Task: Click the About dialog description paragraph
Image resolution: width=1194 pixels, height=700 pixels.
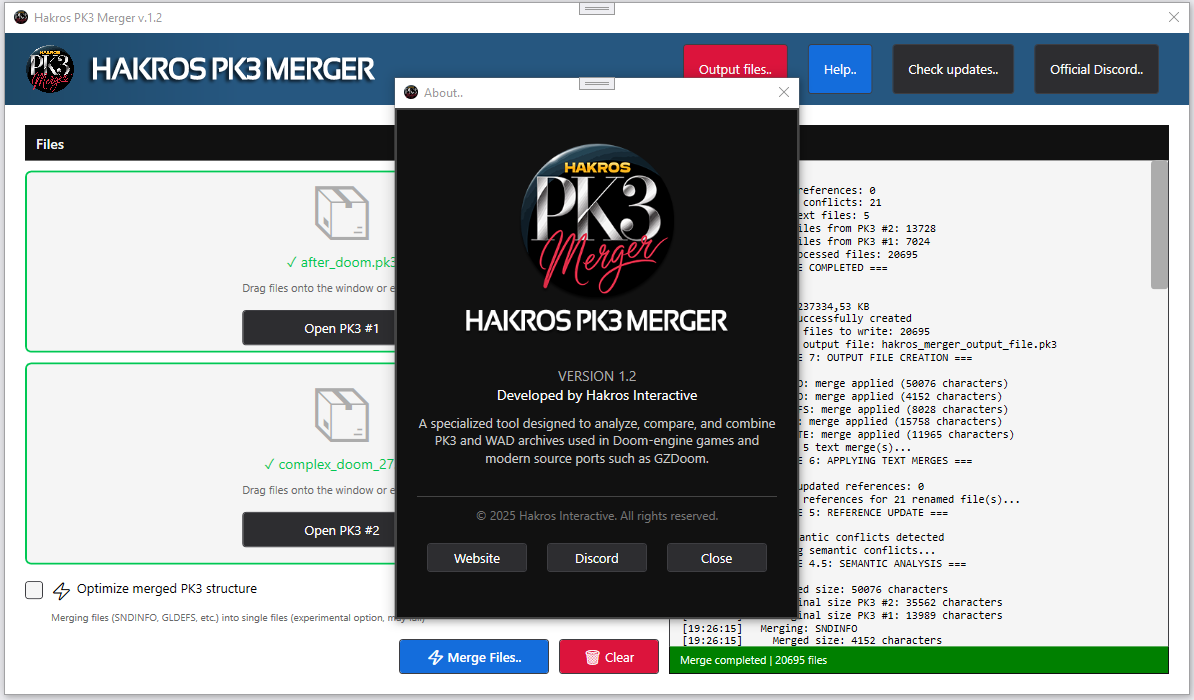Action: pyautogui.click(x=597, y=441)
